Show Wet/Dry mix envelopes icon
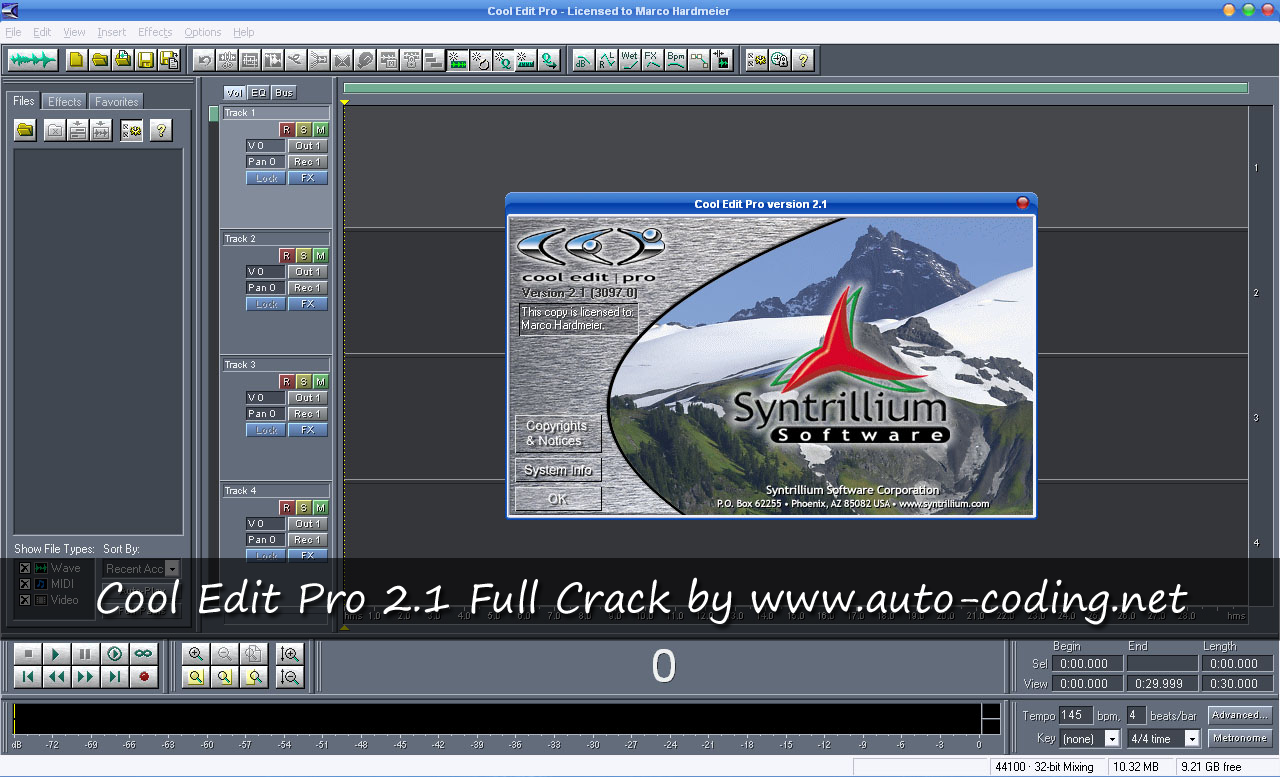 click(x=629, y=60)
